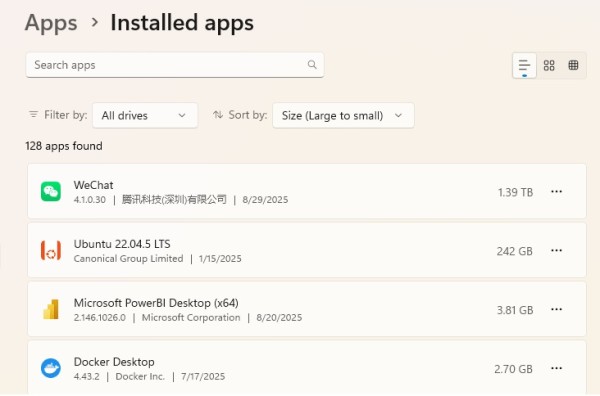
Task: Select Microsoft PowerBI Desktop (x64) name
Action: coord(156,303)
